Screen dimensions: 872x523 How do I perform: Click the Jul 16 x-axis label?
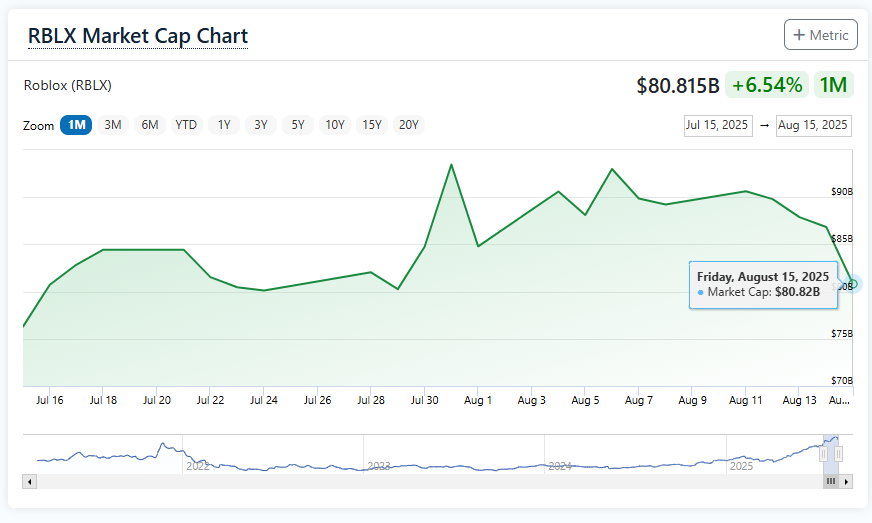click(x=49, y=400)
